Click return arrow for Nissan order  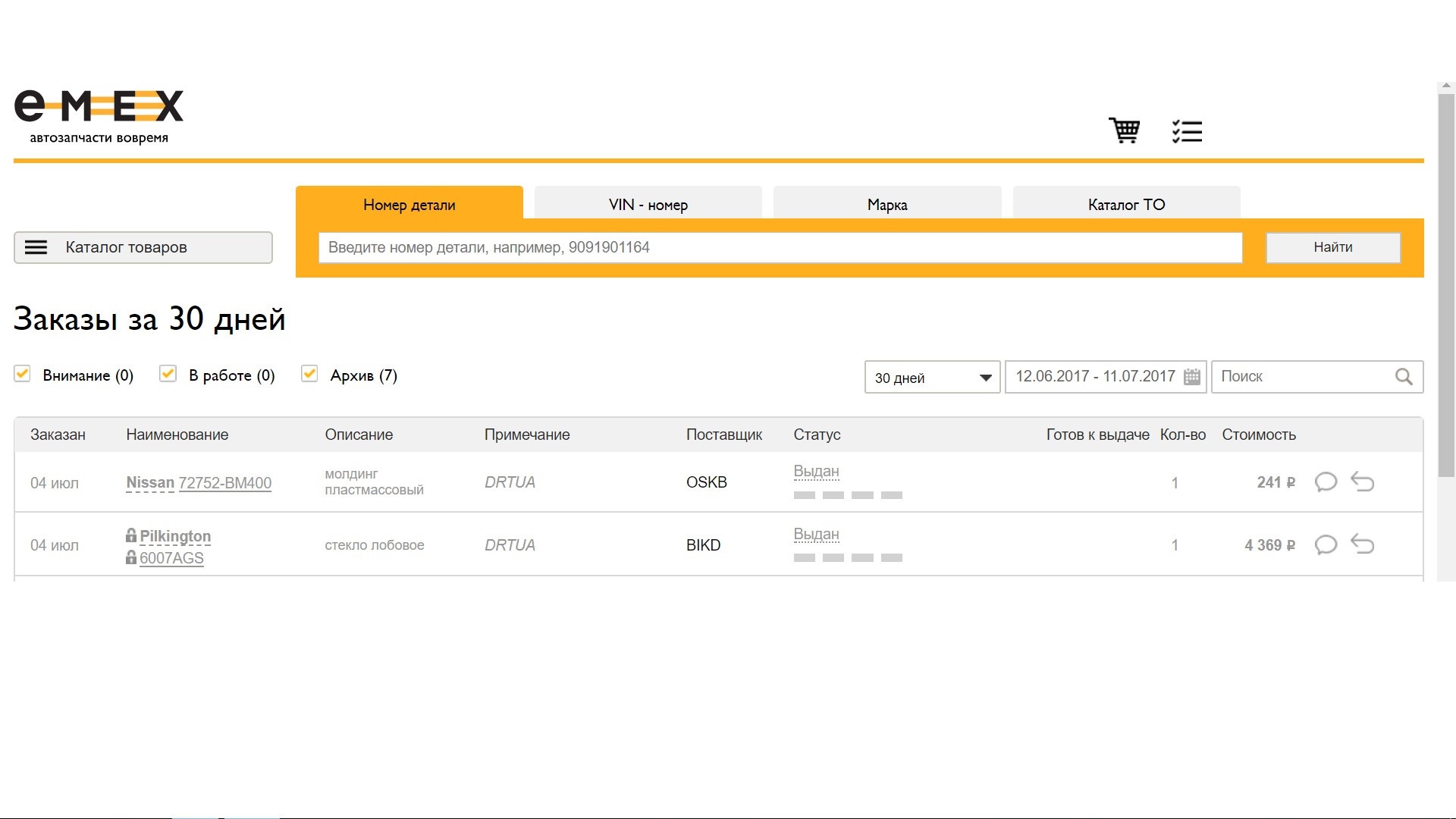(1363, 482)
